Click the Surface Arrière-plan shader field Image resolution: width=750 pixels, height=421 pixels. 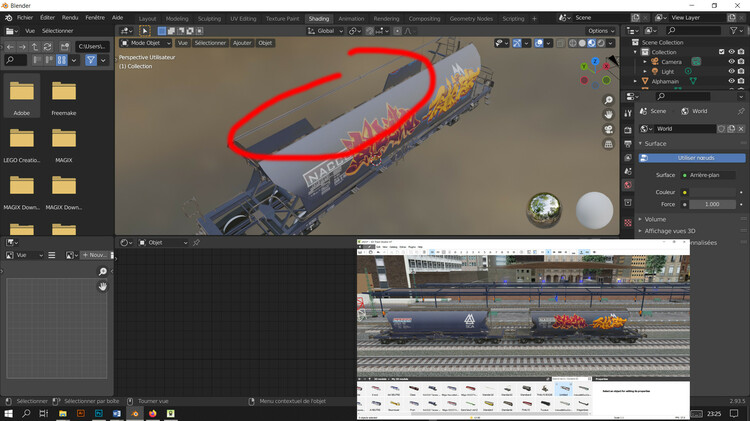pos(709,175)
